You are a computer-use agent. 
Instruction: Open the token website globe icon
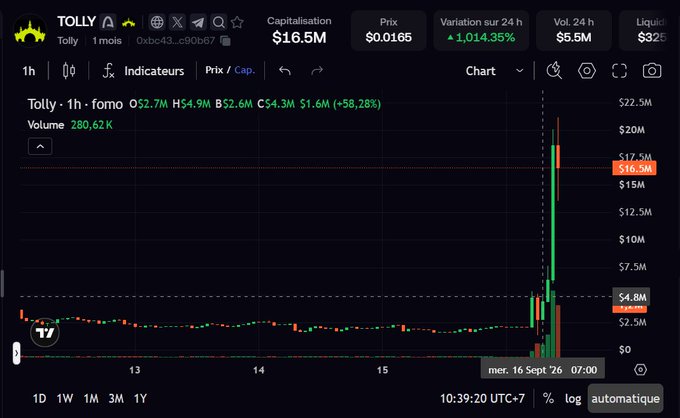click(x=157, y=22)
